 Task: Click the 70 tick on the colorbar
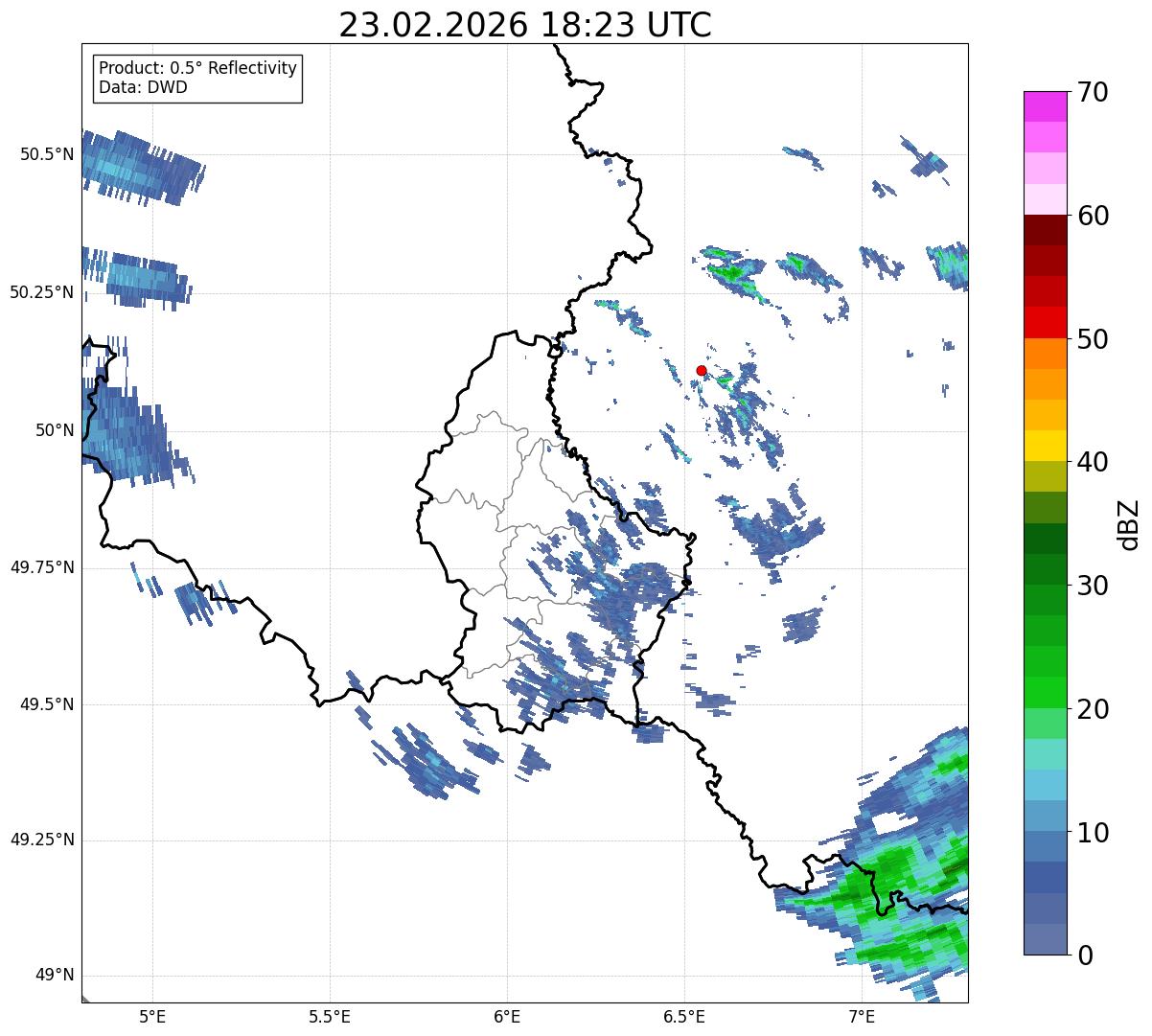pos(1093,92)
